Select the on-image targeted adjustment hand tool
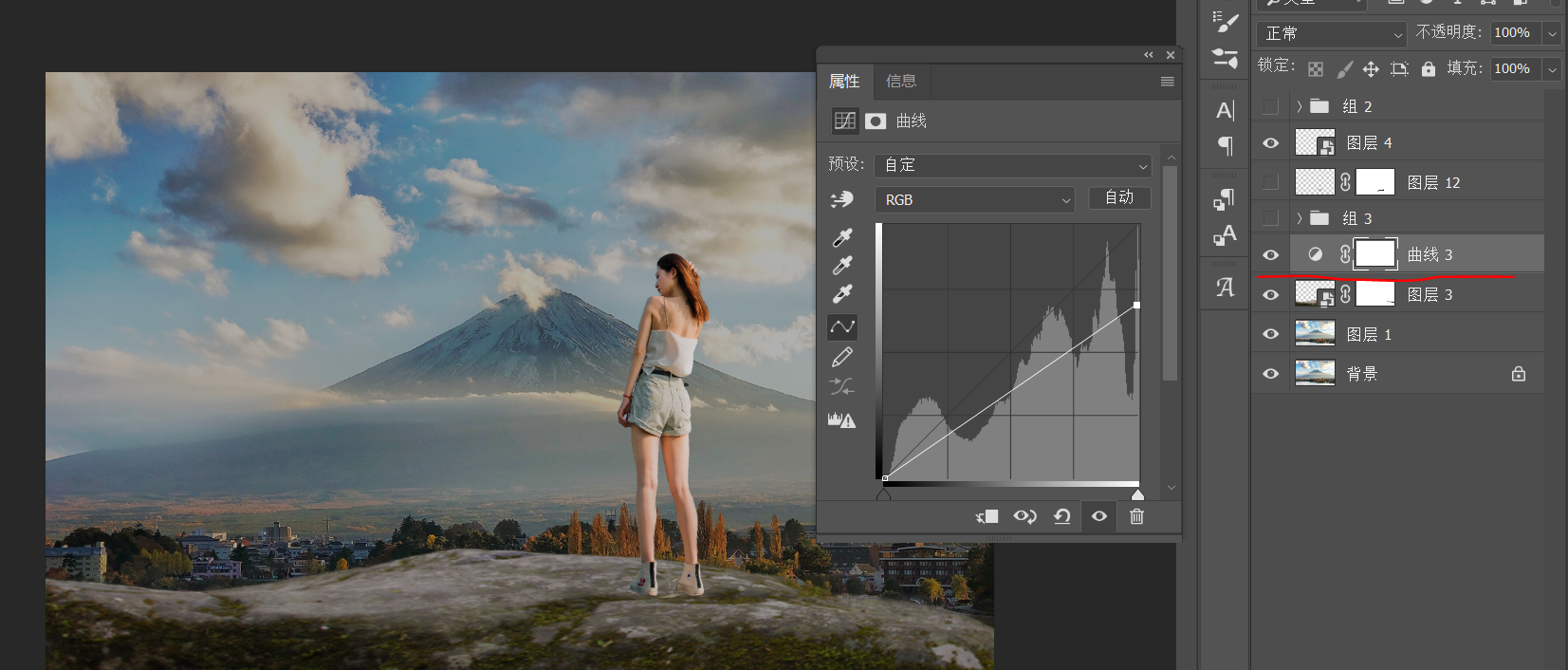Image resolution: width=1568 pixels, height=670 pixels. point(841,199)
